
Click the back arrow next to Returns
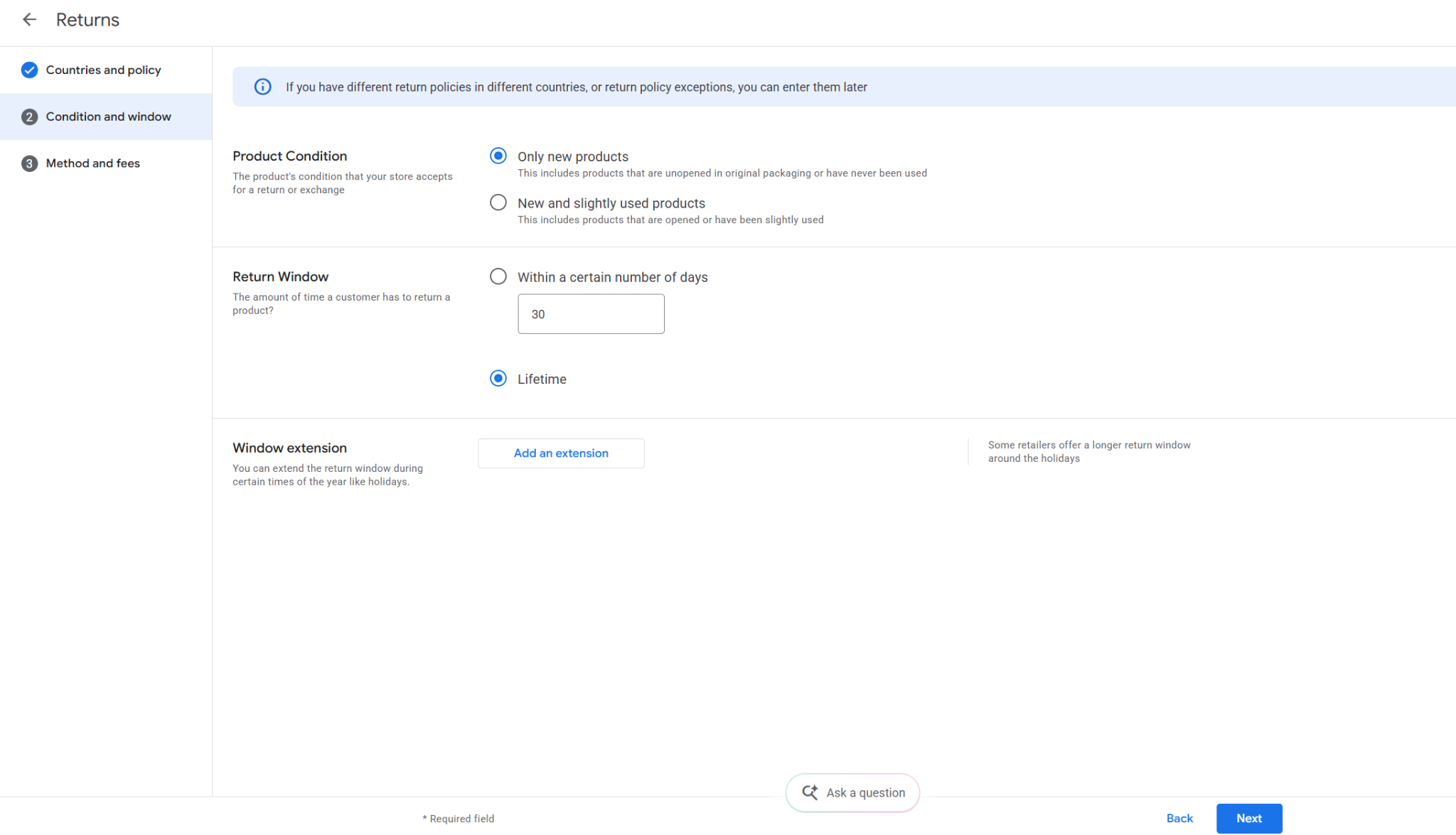pyautogui.click(x=29, y=20)
